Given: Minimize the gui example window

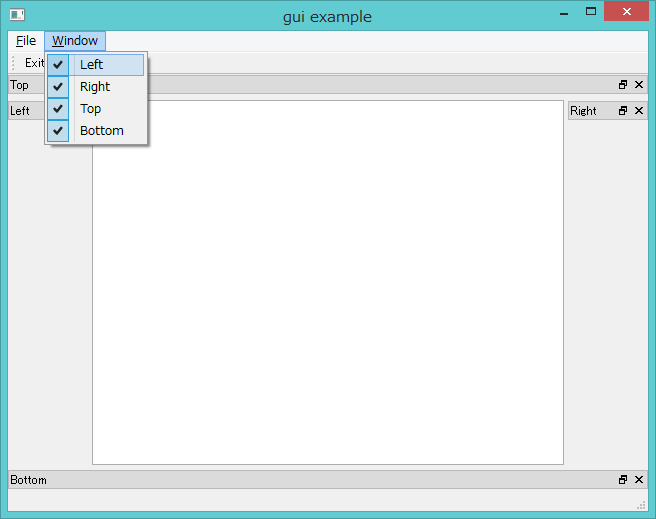Looking at the screenshot, I should coord(564,13).
